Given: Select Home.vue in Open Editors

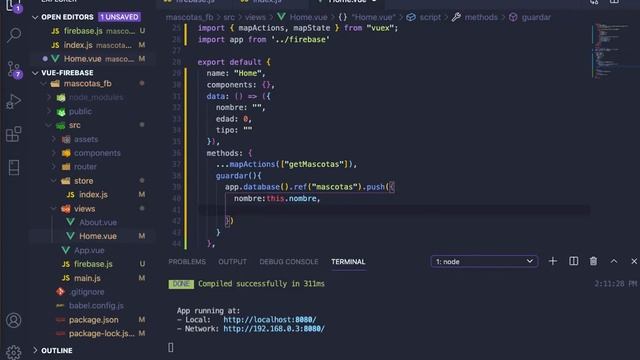Looking at the screenshot, I should click(82, 59).
